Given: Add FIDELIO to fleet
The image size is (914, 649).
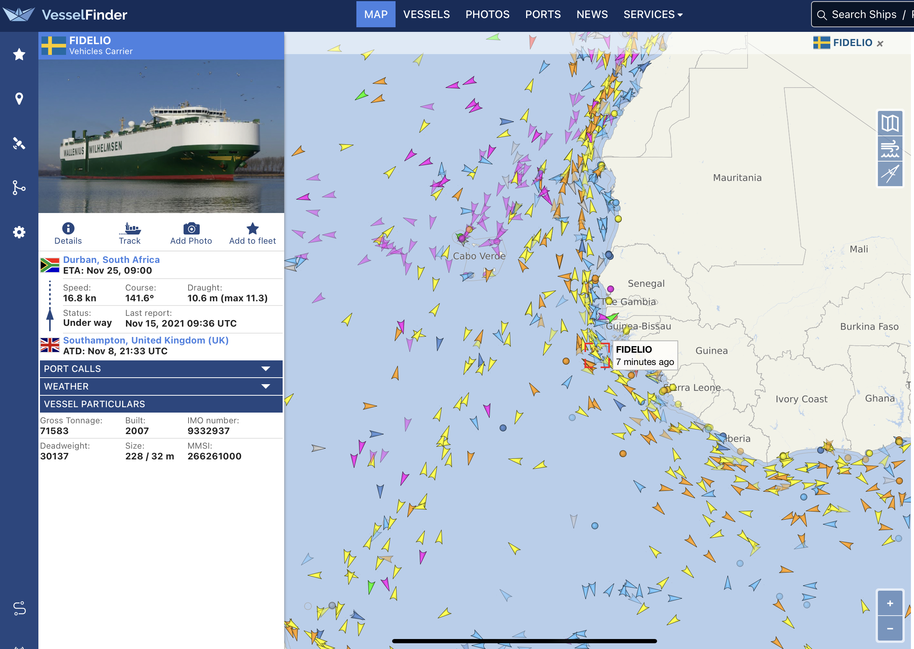Looking at the screenshot, I should [x=252, y=233].
